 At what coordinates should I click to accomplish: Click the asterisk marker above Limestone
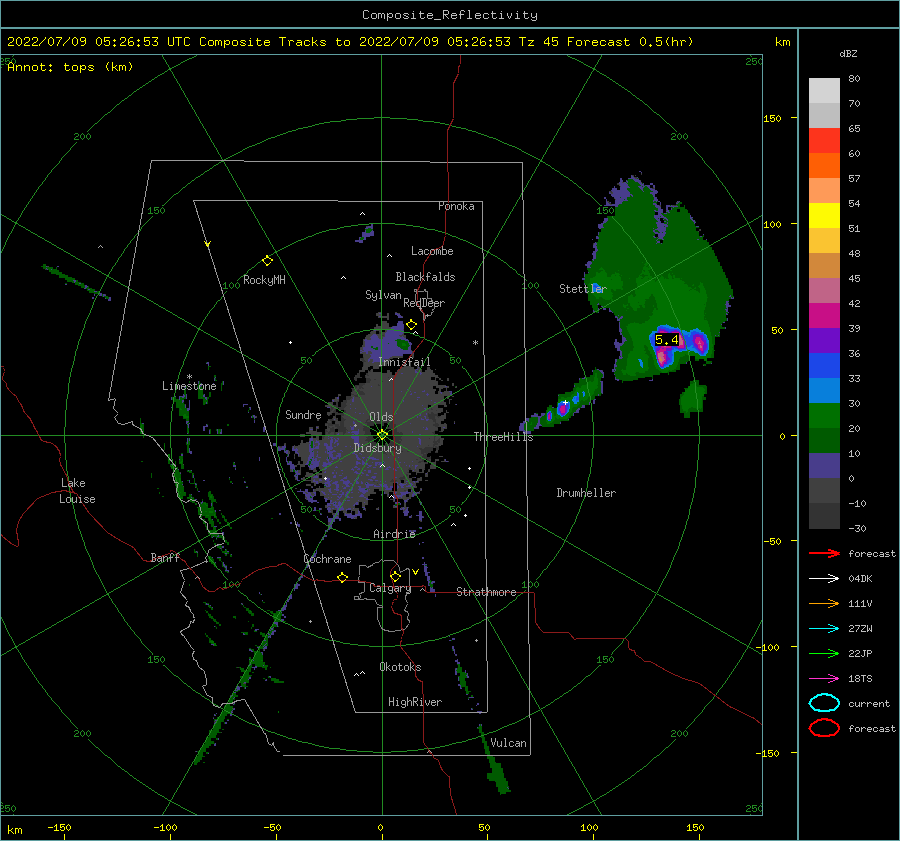pyautogui.click(x=189, y=377)
